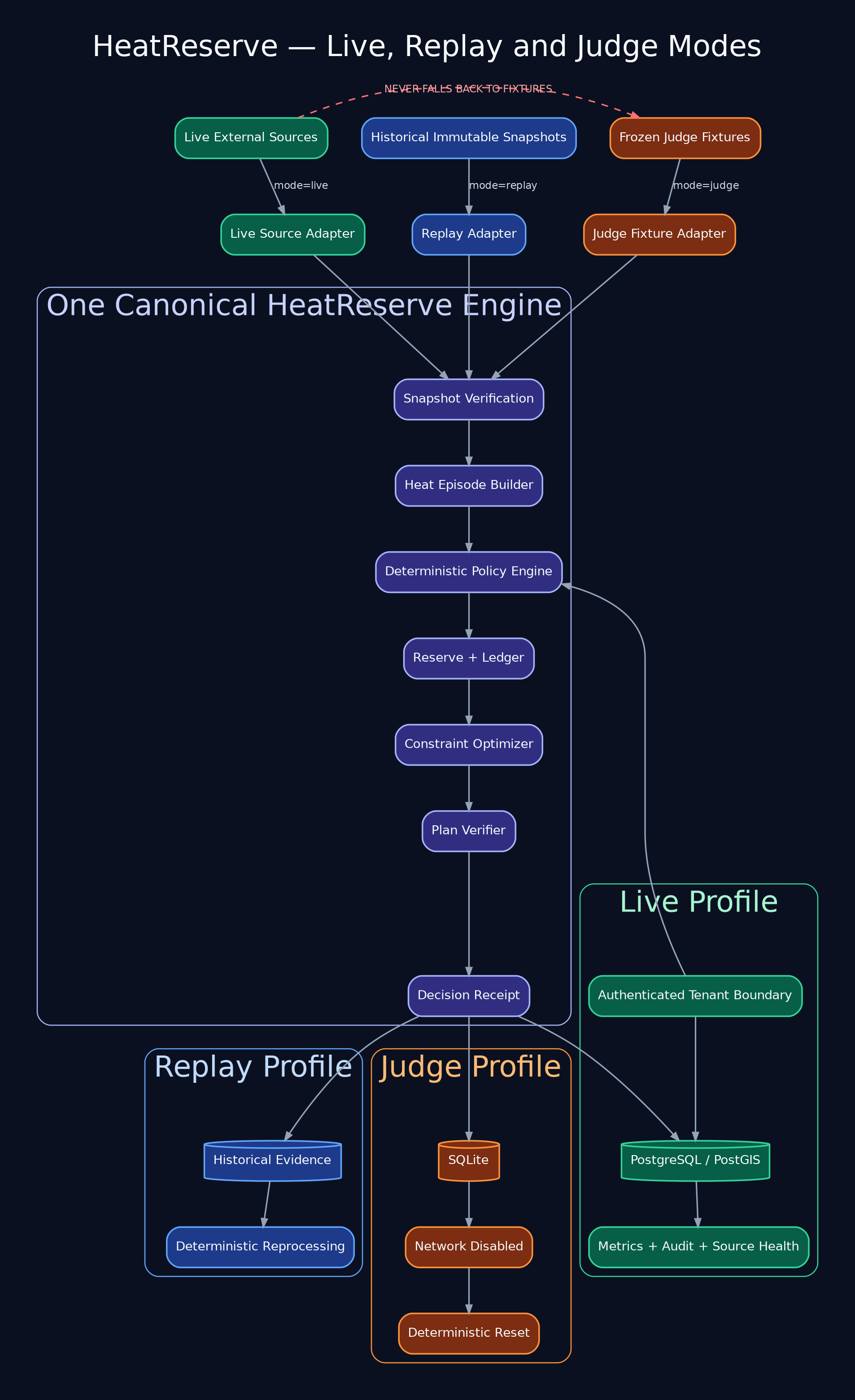
Task: Select the Constraint Optimizer node
Action: tap(469, 745)
